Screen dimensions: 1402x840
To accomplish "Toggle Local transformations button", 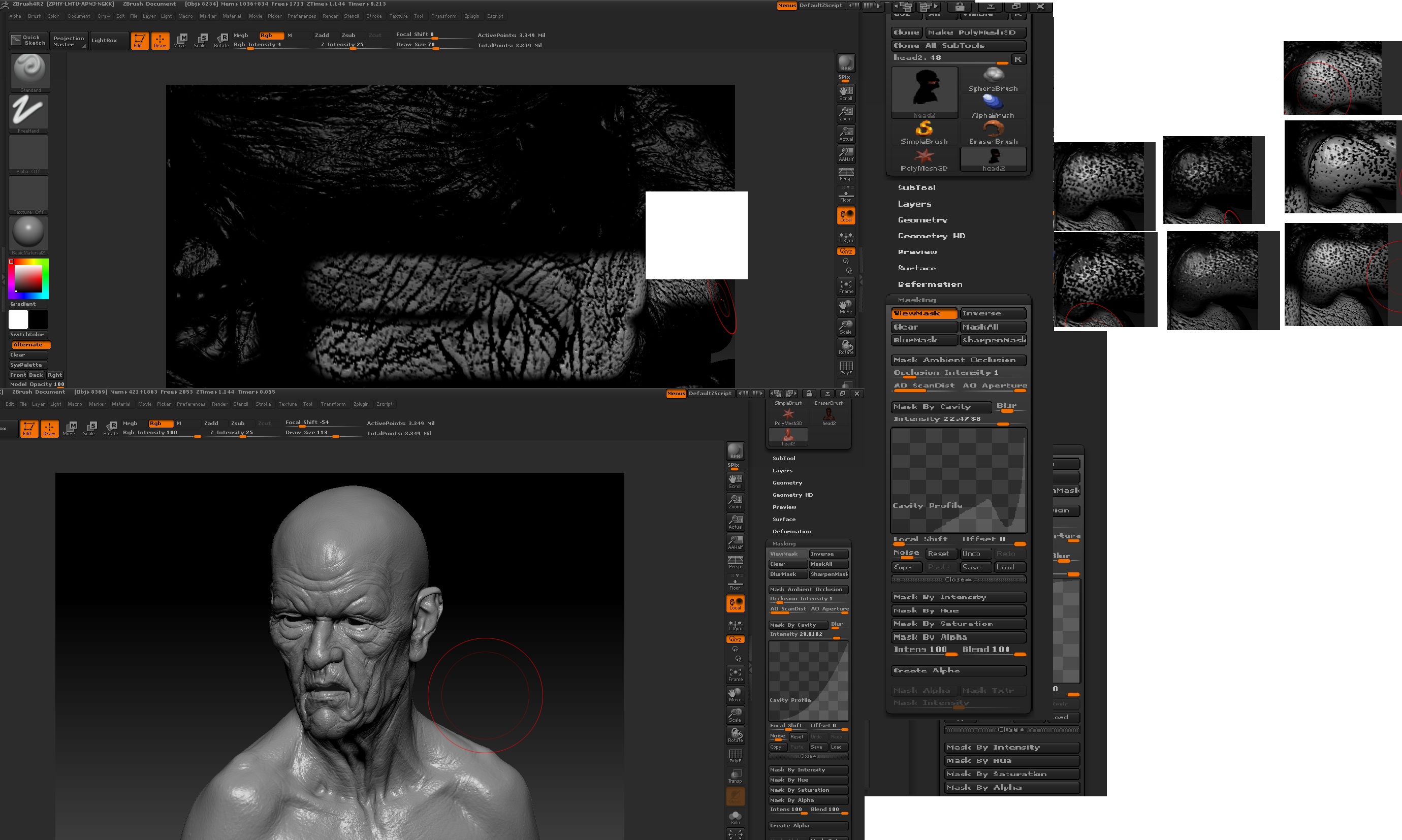I will tap(846, 215).
